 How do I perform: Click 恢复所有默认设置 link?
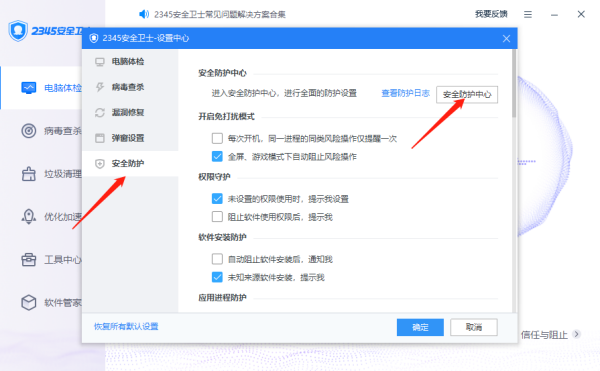(x=126, y=327)
